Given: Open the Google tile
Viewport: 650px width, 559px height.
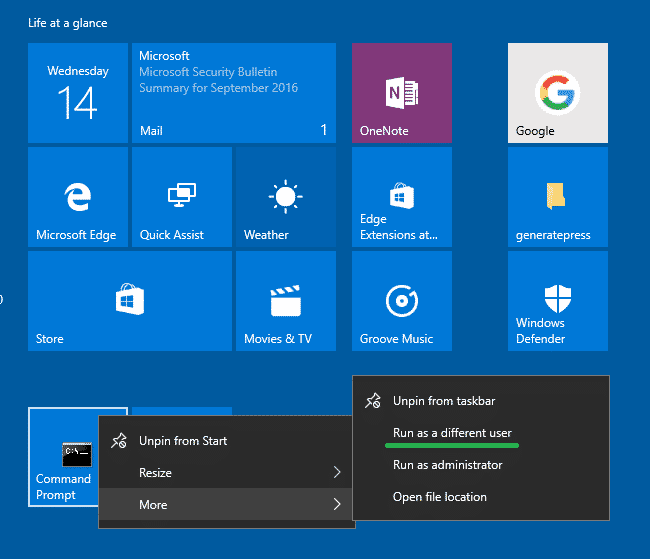Looking at the screenshot, I should click(x=558, y=93).
